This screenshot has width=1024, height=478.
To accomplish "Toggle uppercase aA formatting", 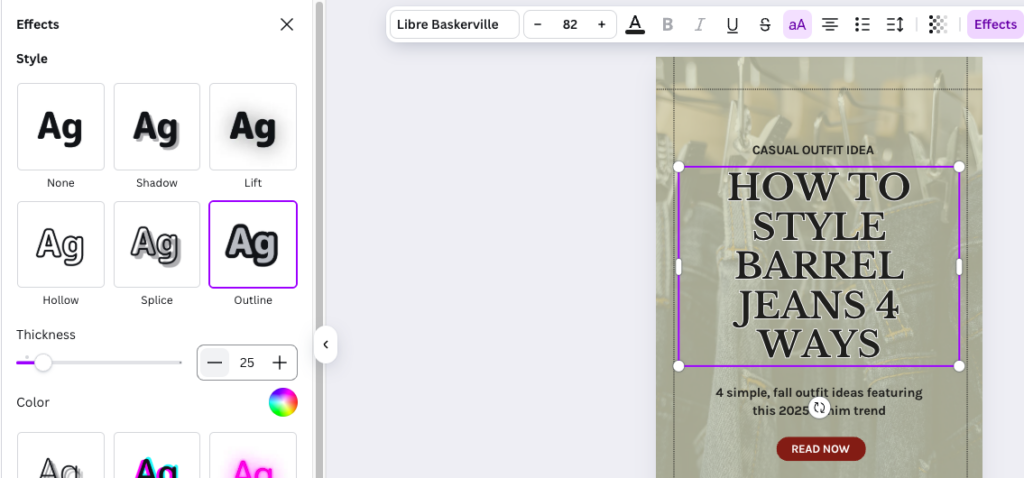I will click(797, 24).
